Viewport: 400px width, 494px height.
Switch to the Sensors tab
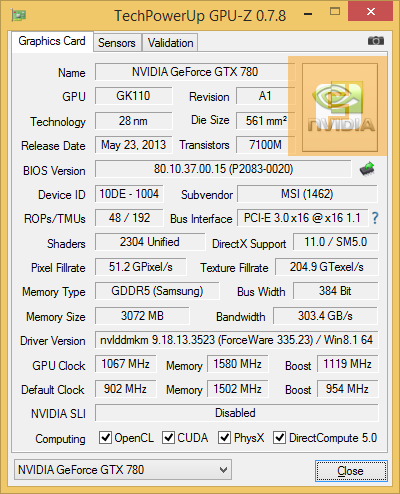(117, 43)
